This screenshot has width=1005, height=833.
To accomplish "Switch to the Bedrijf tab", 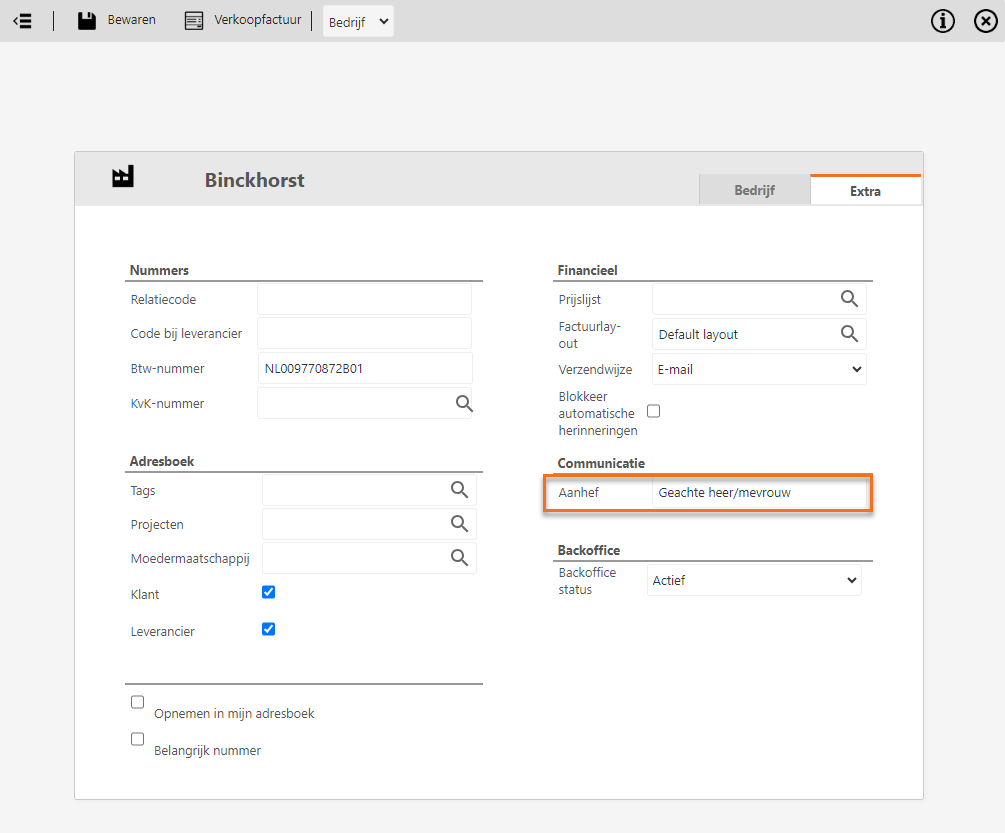I will 754,190.
